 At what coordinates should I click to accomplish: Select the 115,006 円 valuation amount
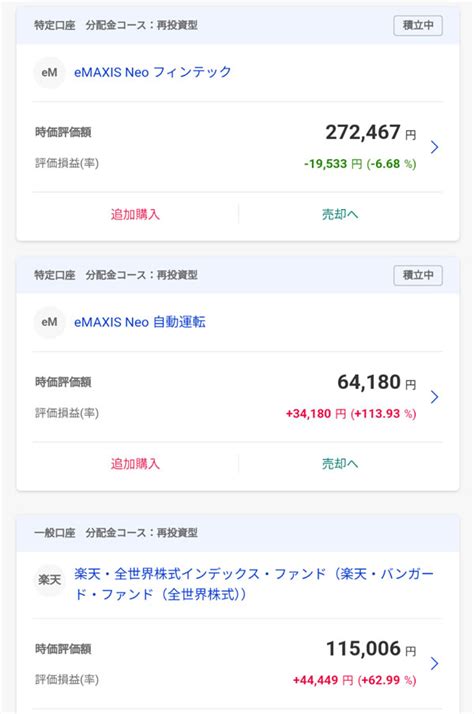click(x=371, y=649)
